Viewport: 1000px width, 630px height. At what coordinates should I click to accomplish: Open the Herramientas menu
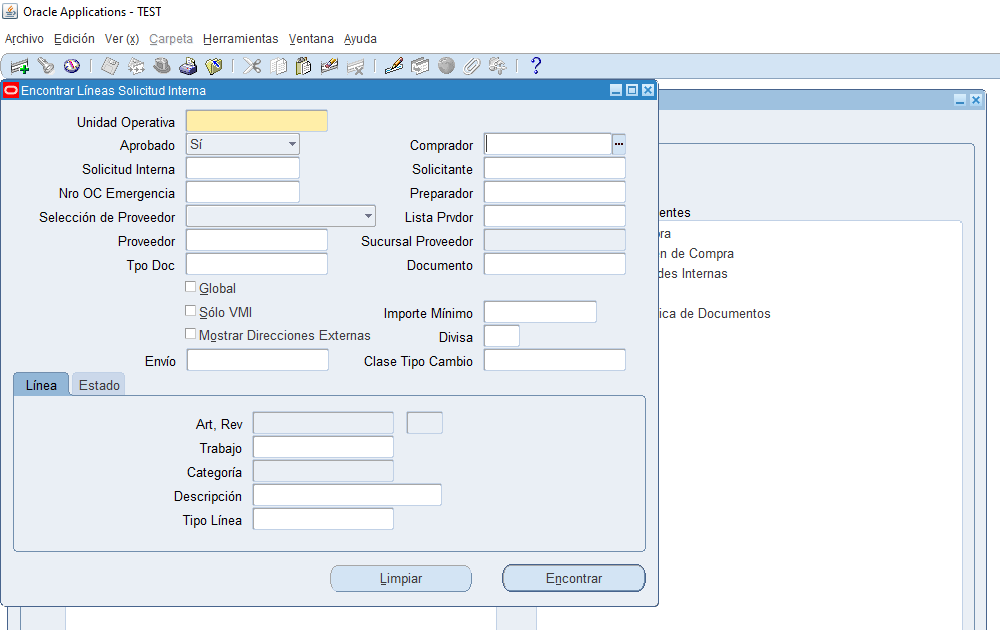point(240,39)
